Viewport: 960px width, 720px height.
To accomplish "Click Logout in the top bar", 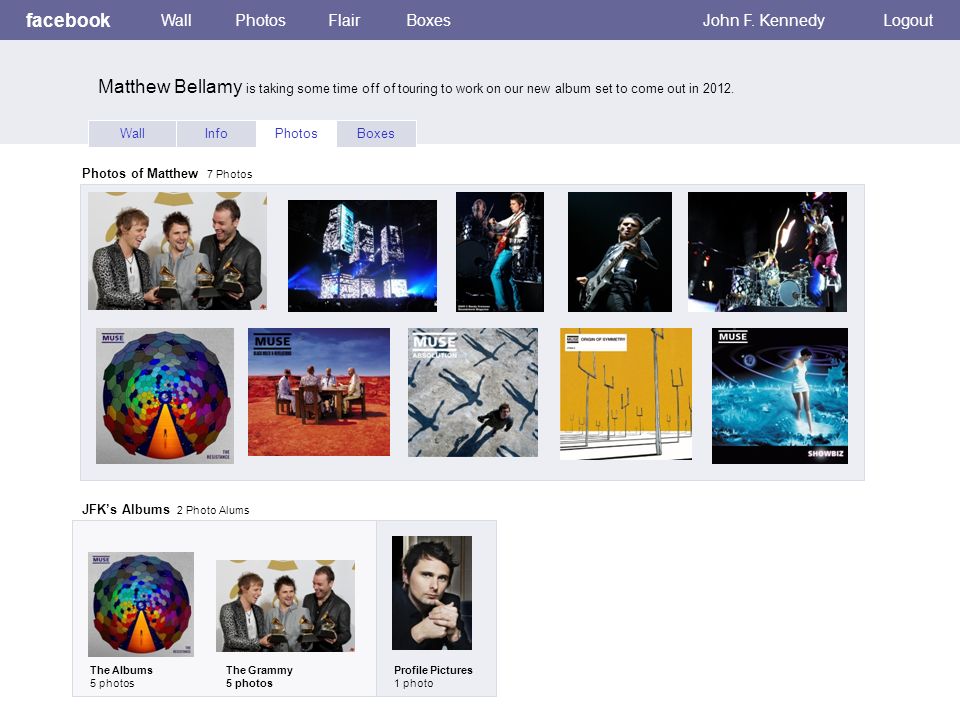I will pyautogui.click(x=908, y=20).
